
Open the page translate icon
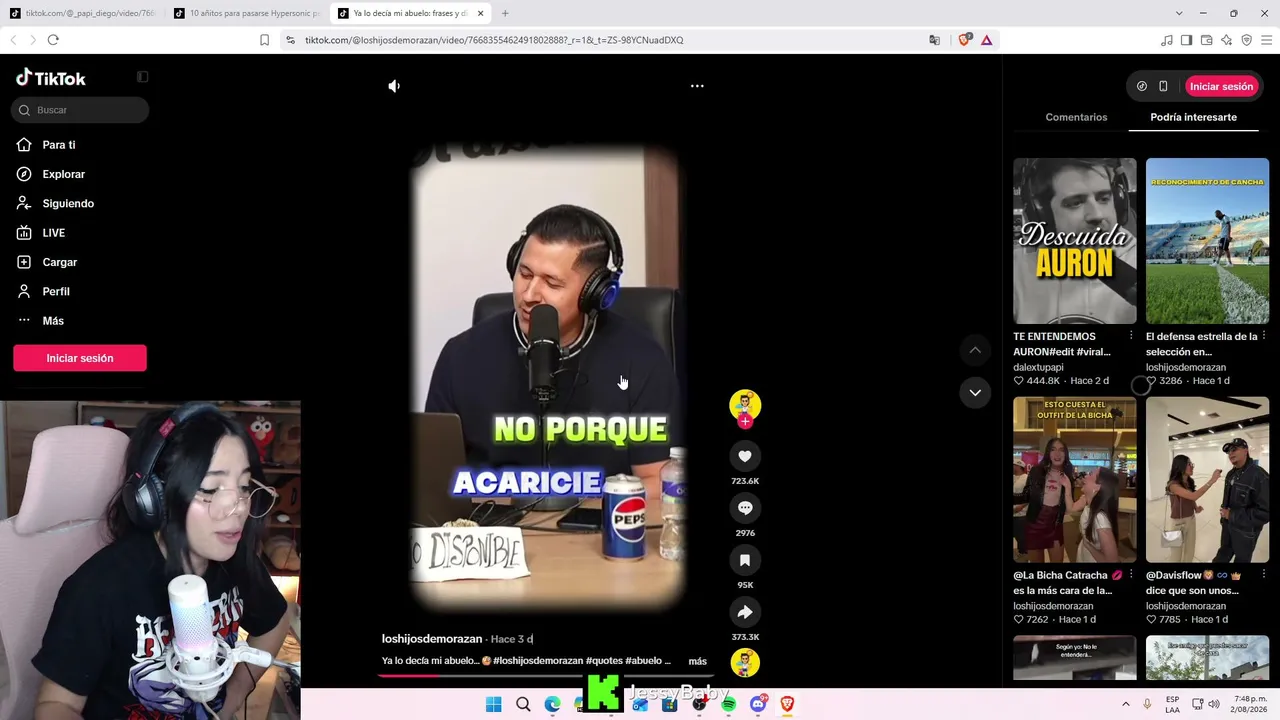coord(934,40)
